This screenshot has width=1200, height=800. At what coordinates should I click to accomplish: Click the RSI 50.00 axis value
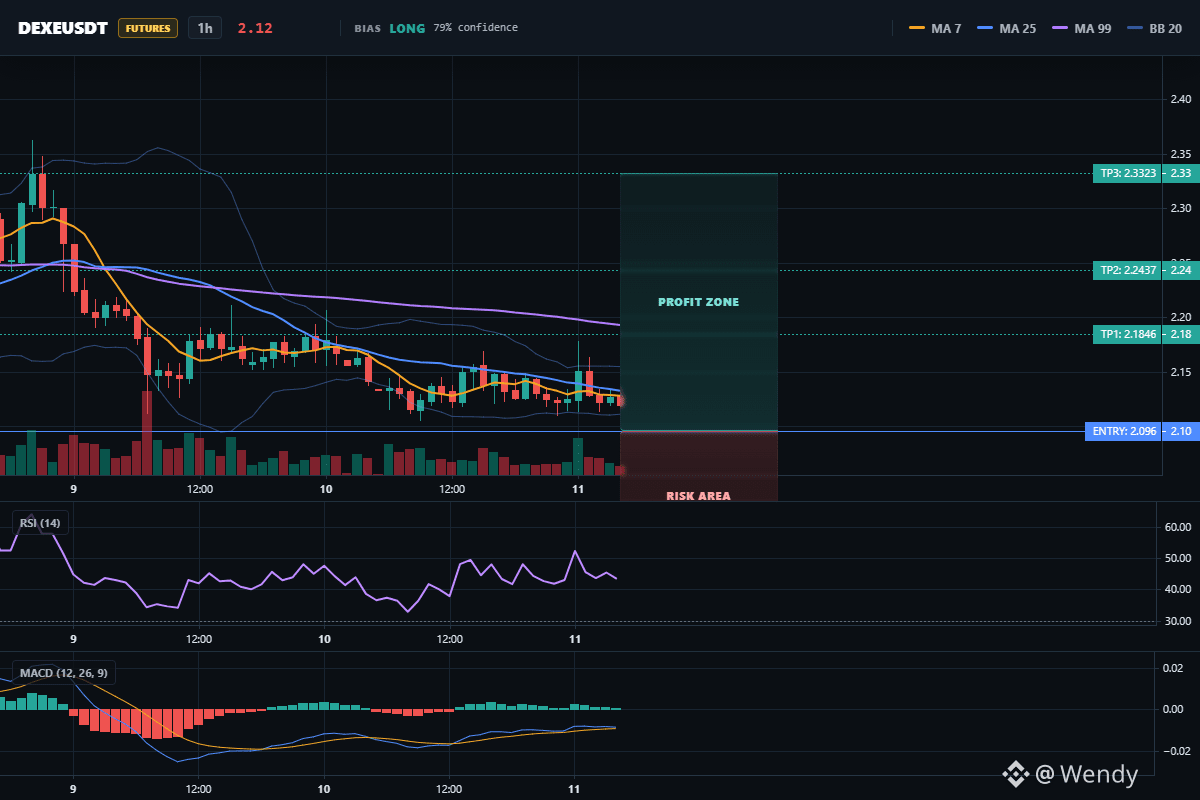1180,558
